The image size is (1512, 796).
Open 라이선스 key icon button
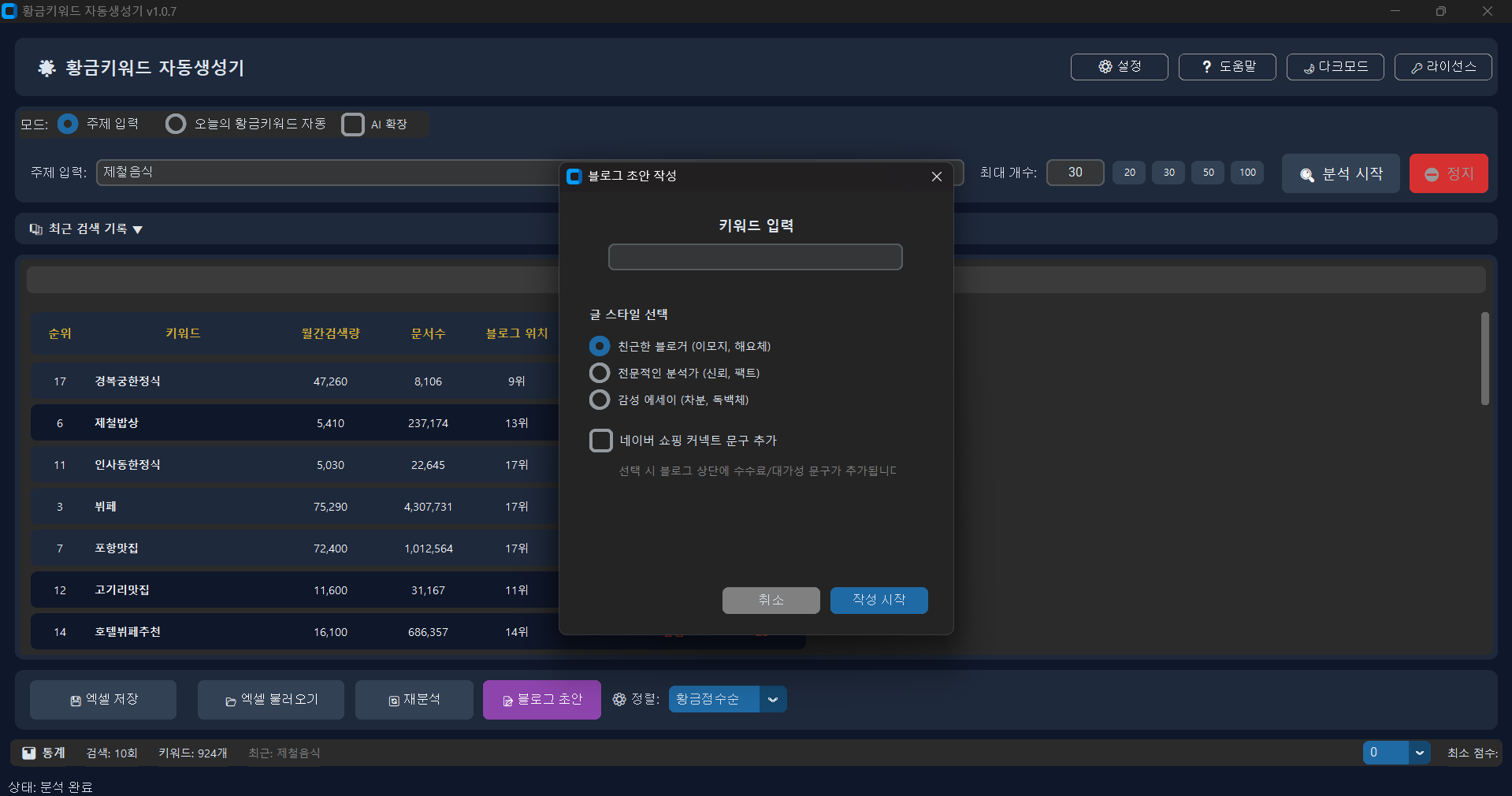(x=1417, y=69)
